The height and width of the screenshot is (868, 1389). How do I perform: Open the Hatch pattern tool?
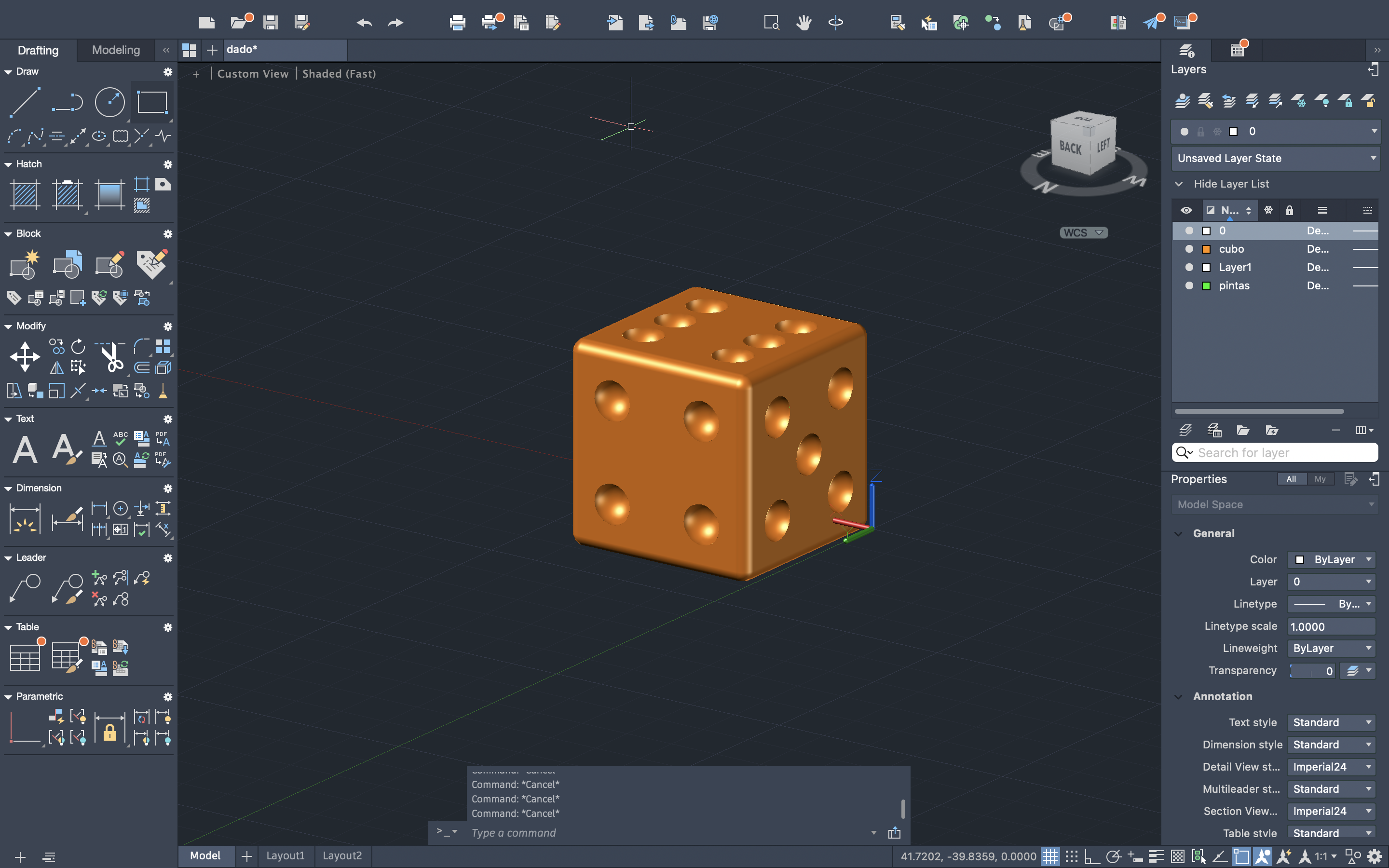(25, 194)
